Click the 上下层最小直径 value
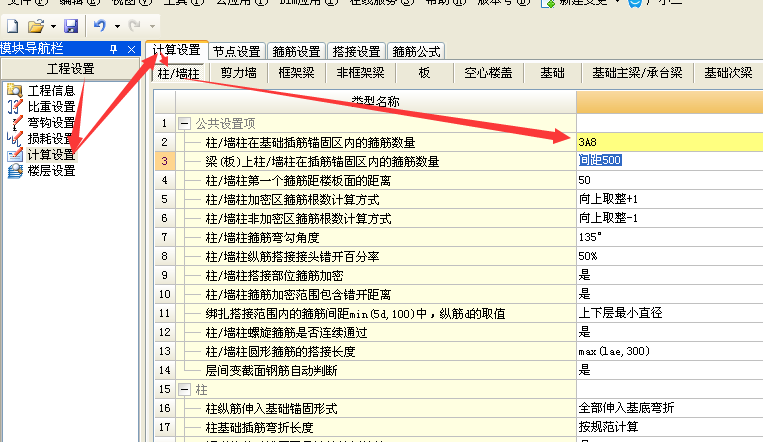Image resolution: width=763 pixels, height=442 pixels. click(x=620, y=313)
